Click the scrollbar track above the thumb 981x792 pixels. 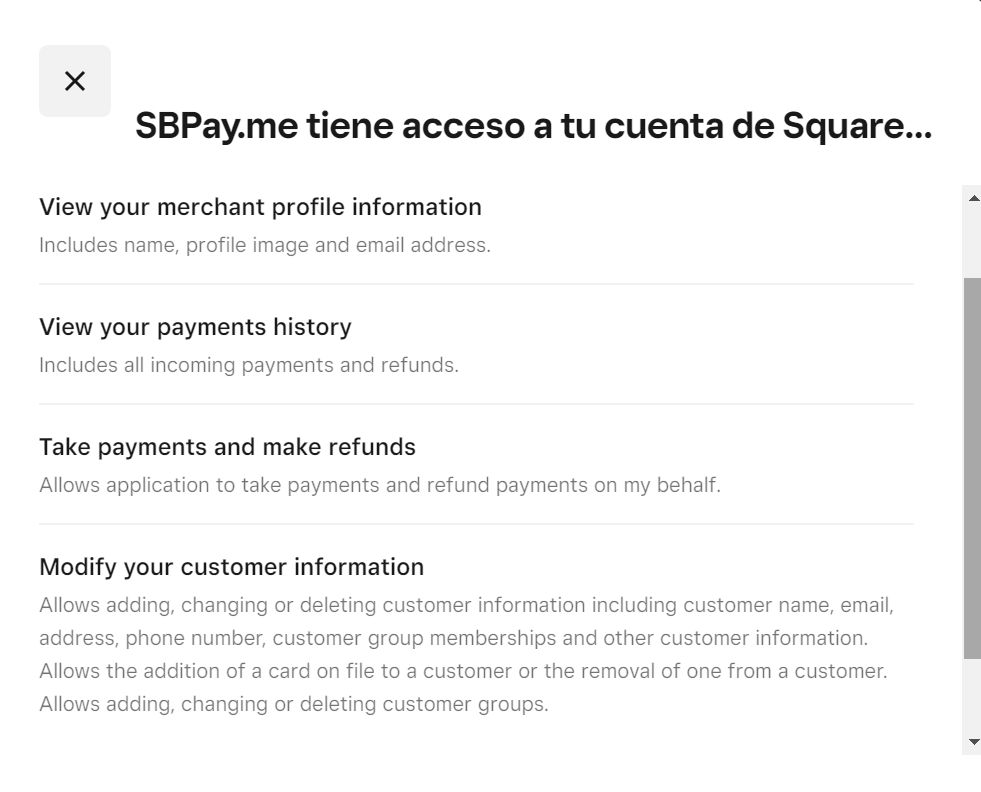972,242
